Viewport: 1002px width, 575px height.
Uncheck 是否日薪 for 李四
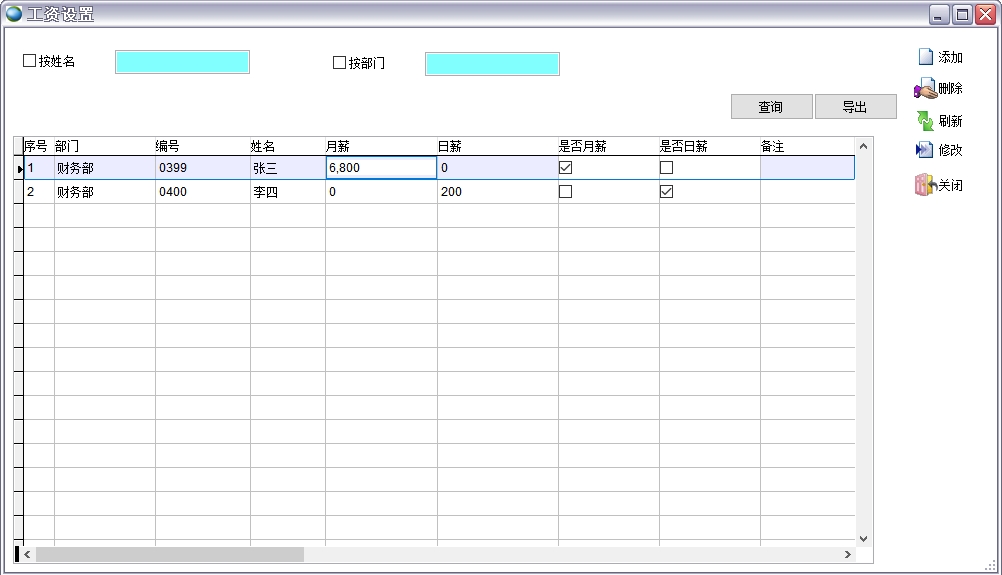pos(666,192)
